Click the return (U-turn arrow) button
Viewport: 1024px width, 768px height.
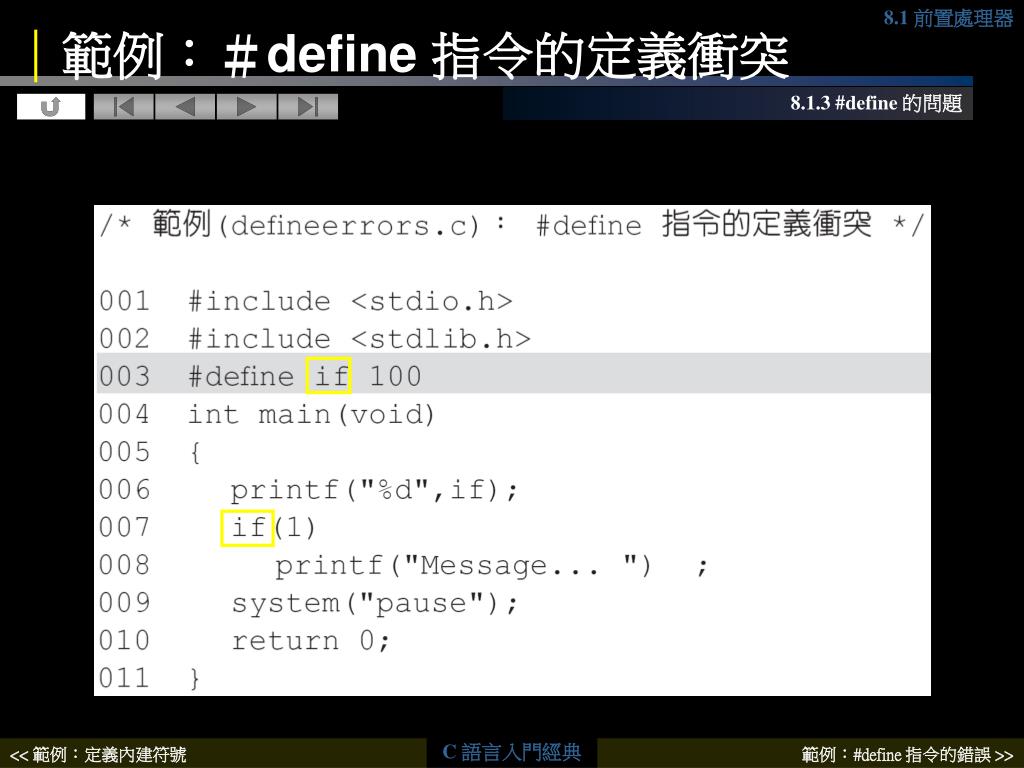[x=51, y=106]
